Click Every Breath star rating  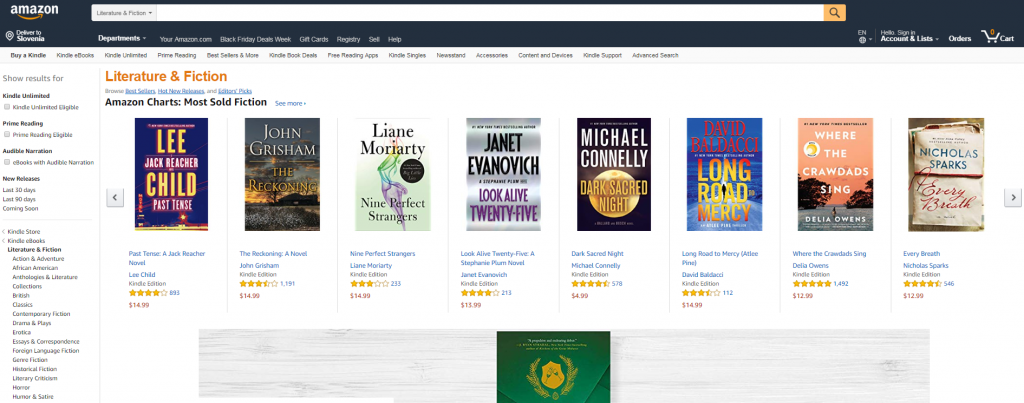922,284
